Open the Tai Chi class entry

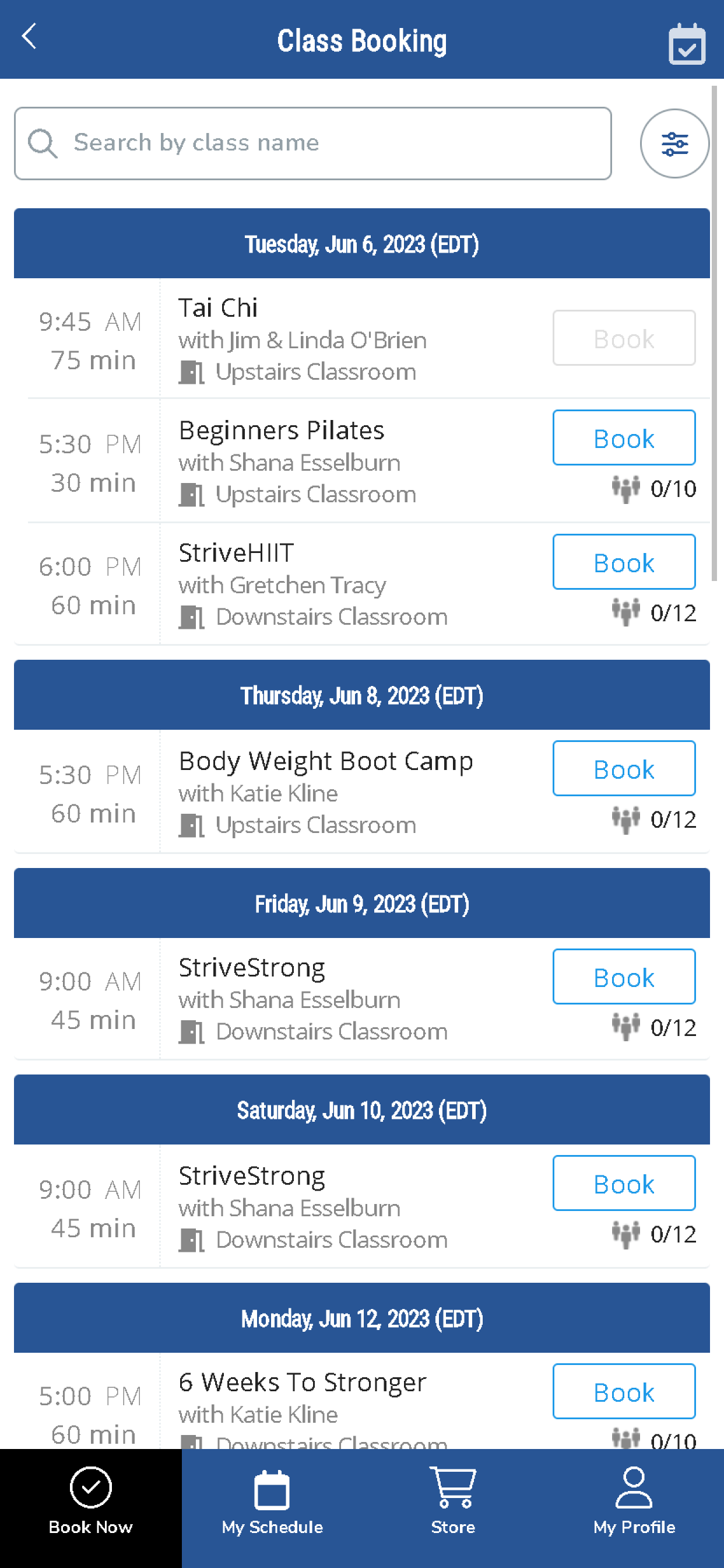(362, 338)
